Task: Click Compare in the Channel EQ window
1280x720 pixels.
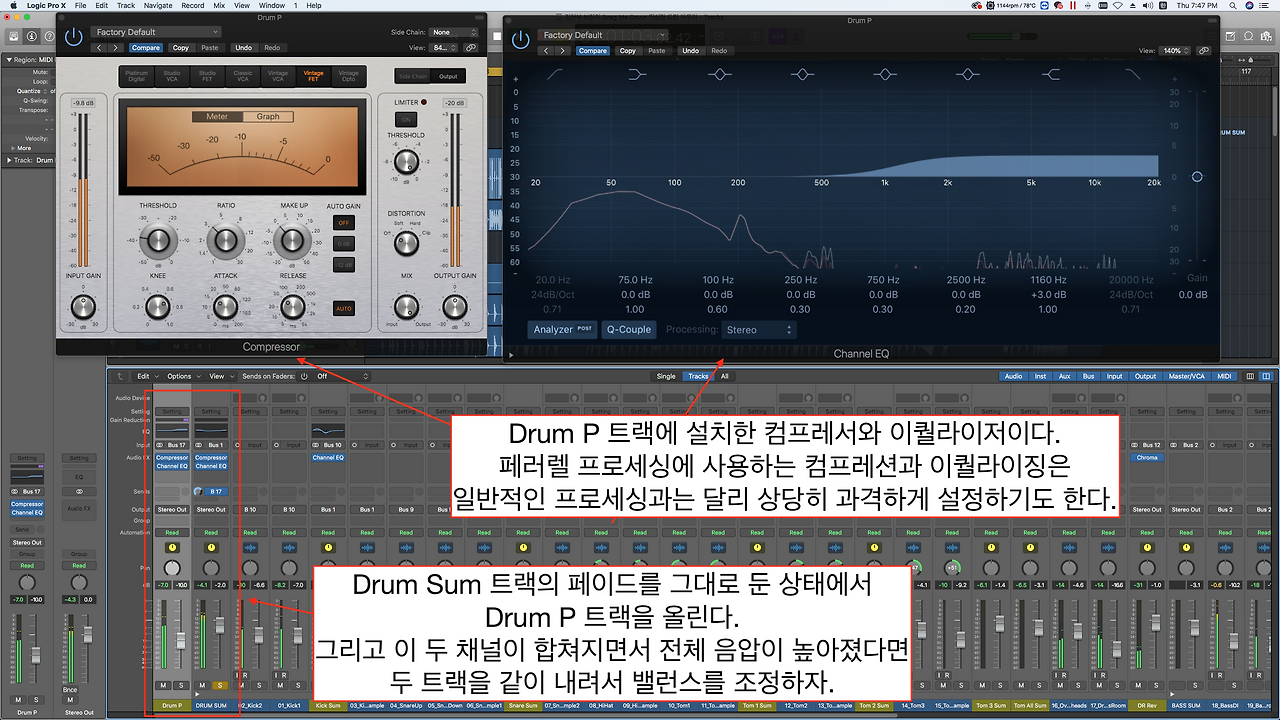Action: point(592,50)
